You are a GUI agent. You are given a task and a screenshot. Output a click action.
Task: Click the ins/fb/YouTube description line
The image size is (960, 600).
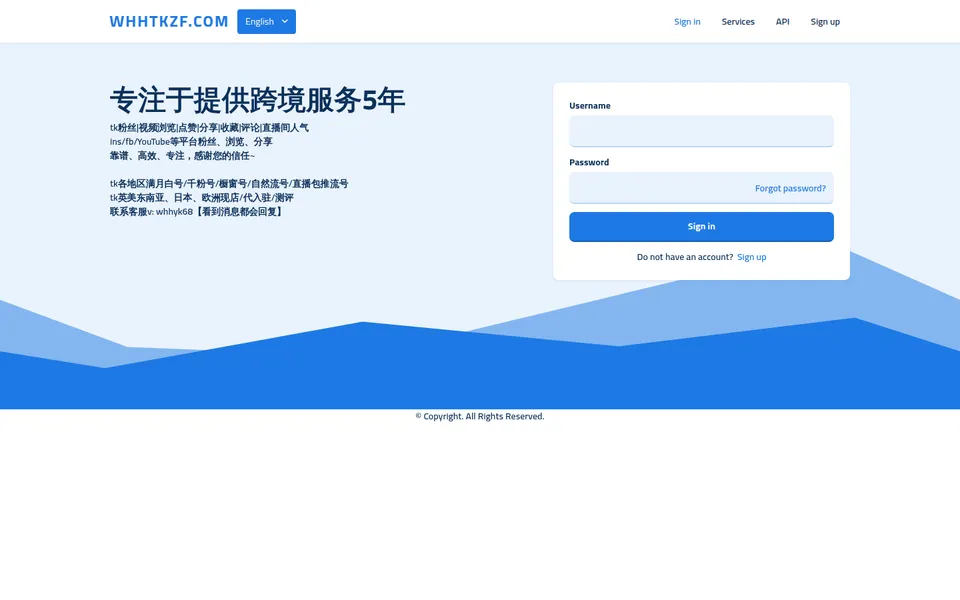coord(191,141)
